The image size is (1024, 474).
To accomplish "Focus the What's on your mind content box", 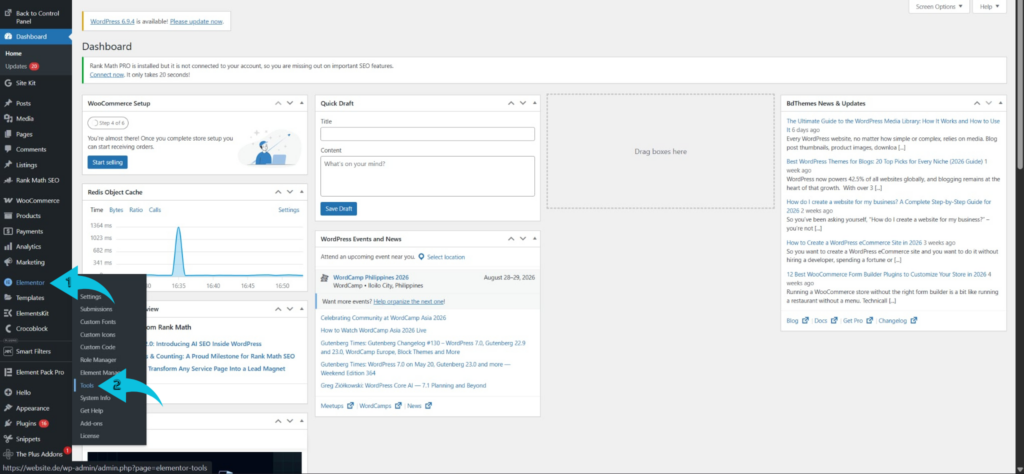I will [427, 176].
